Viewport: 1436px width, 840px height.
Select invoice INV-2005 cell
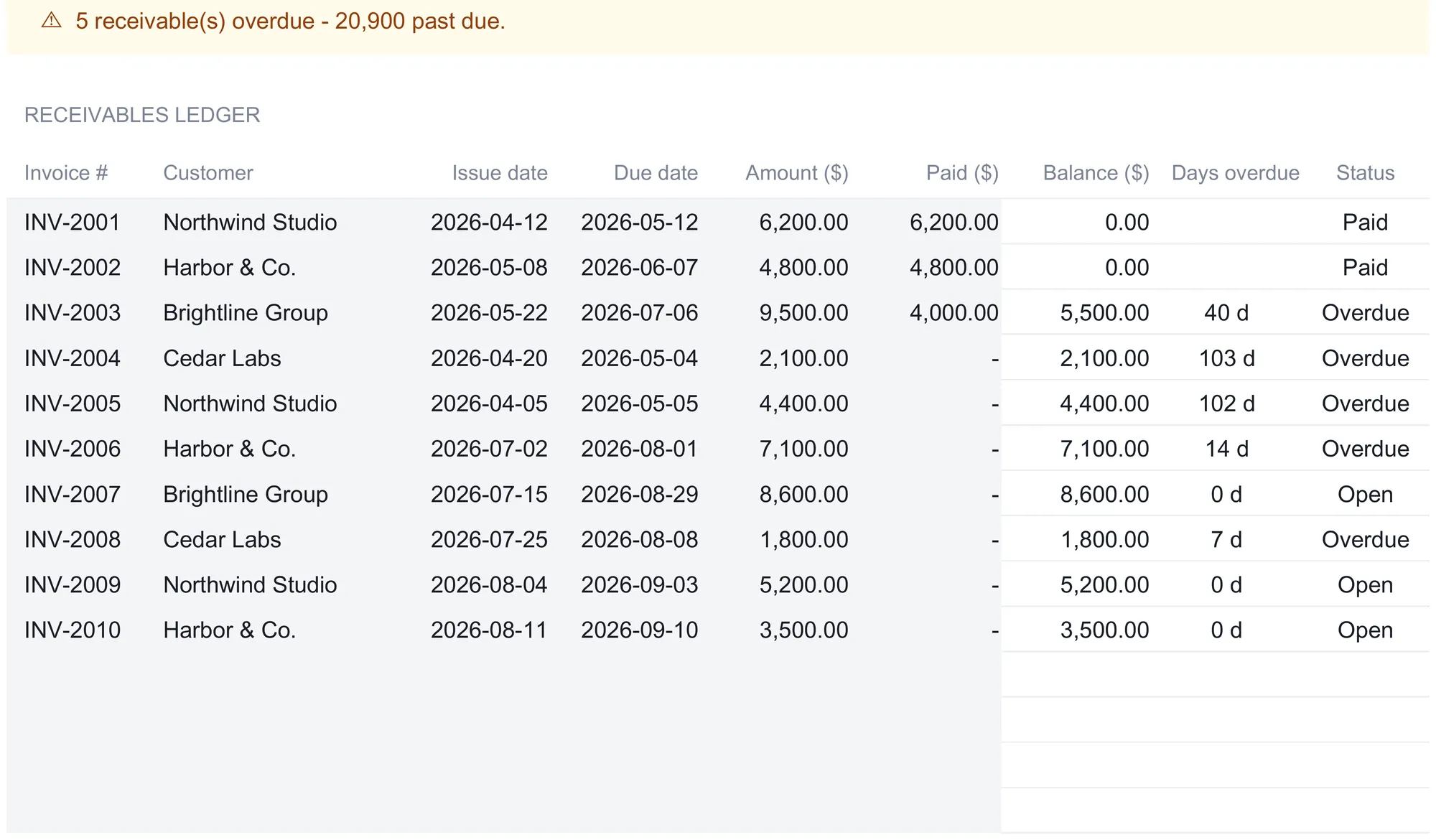click(x=73, y=403)
